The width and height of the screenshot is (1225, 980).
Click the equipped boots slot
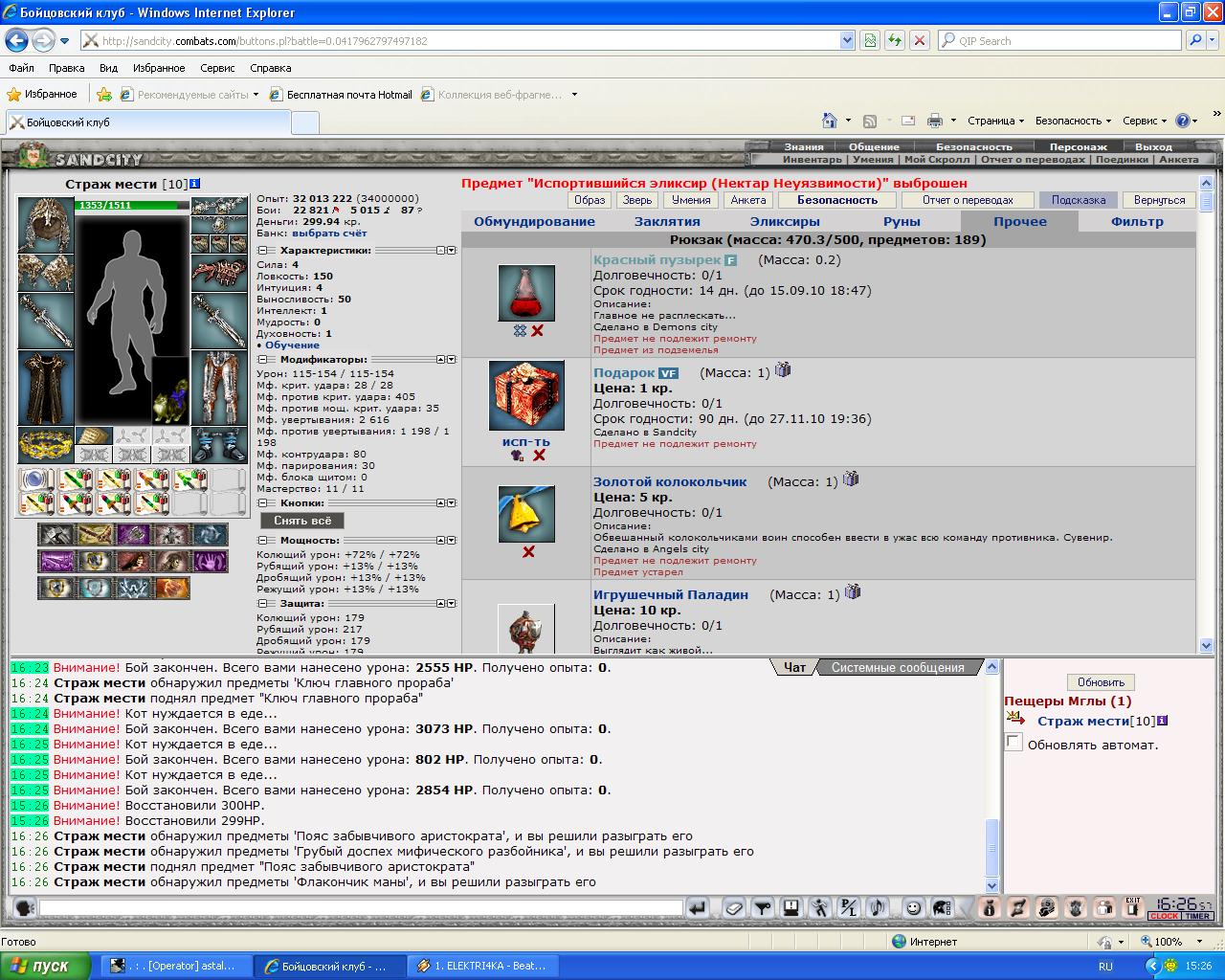[x=219, y=445]
